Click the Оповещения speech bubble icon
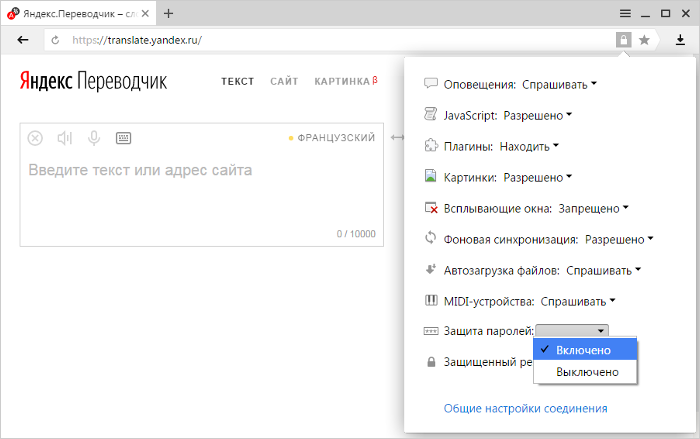700x439 pixels. pos(430,84)
